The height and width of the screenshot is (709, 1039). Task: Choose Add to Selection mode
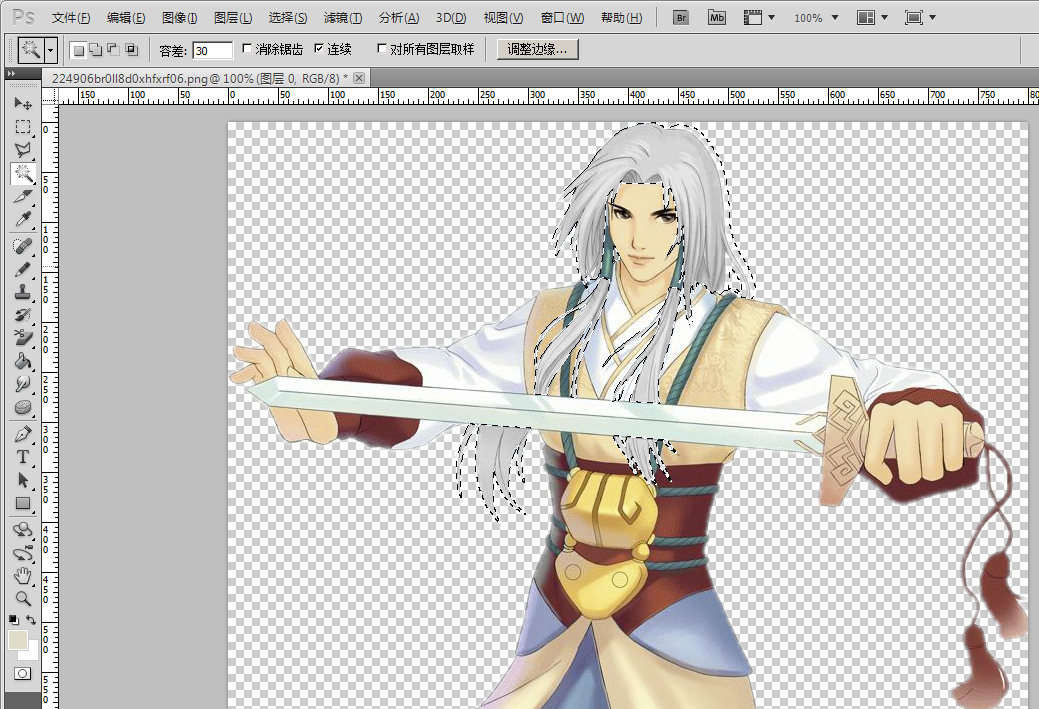pos(96,50)
